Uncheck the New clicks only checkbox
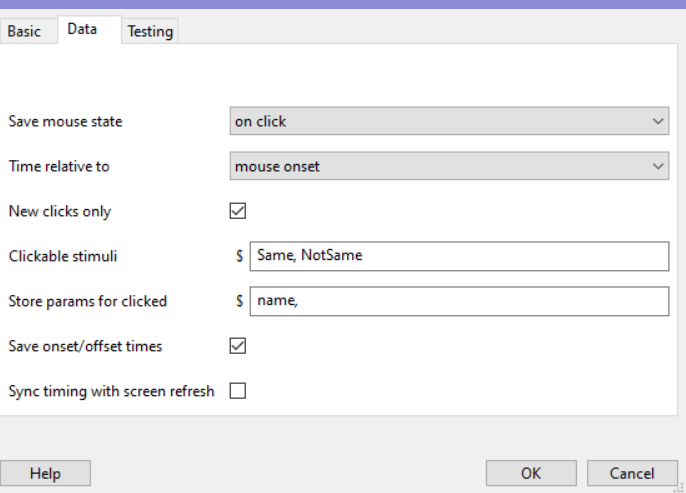This screenshot has width=686, height=493. 238,211
